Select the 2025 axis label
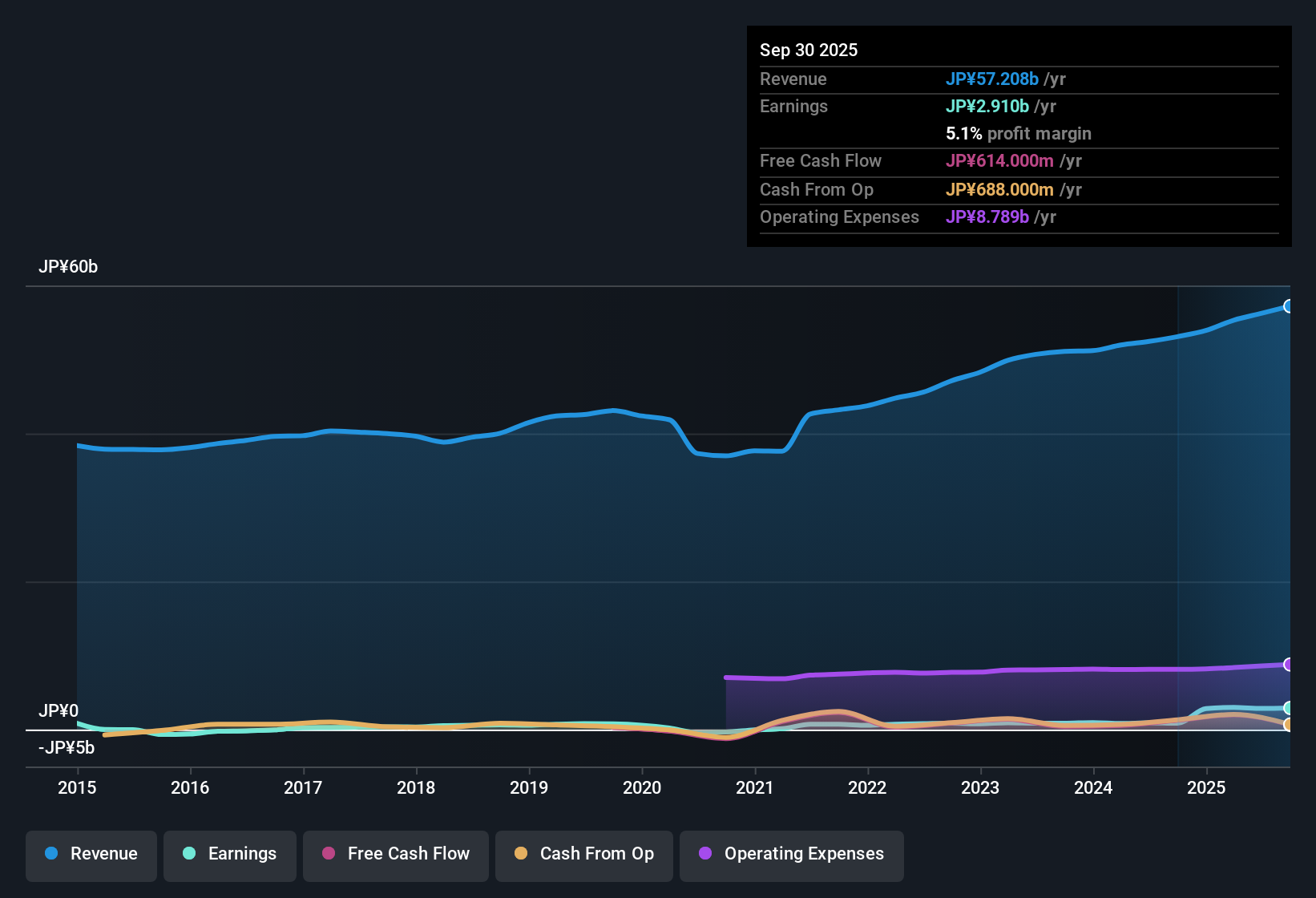 click(x=1207, y=788)
